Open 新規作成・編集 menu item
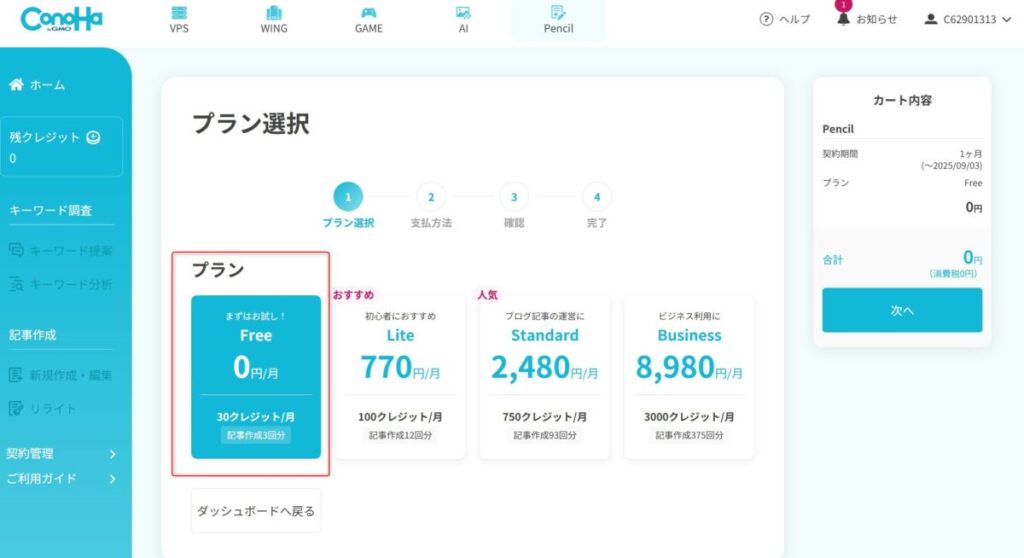Image resolution: width=1024 pixels, height=558 pixels. [71, 375]
